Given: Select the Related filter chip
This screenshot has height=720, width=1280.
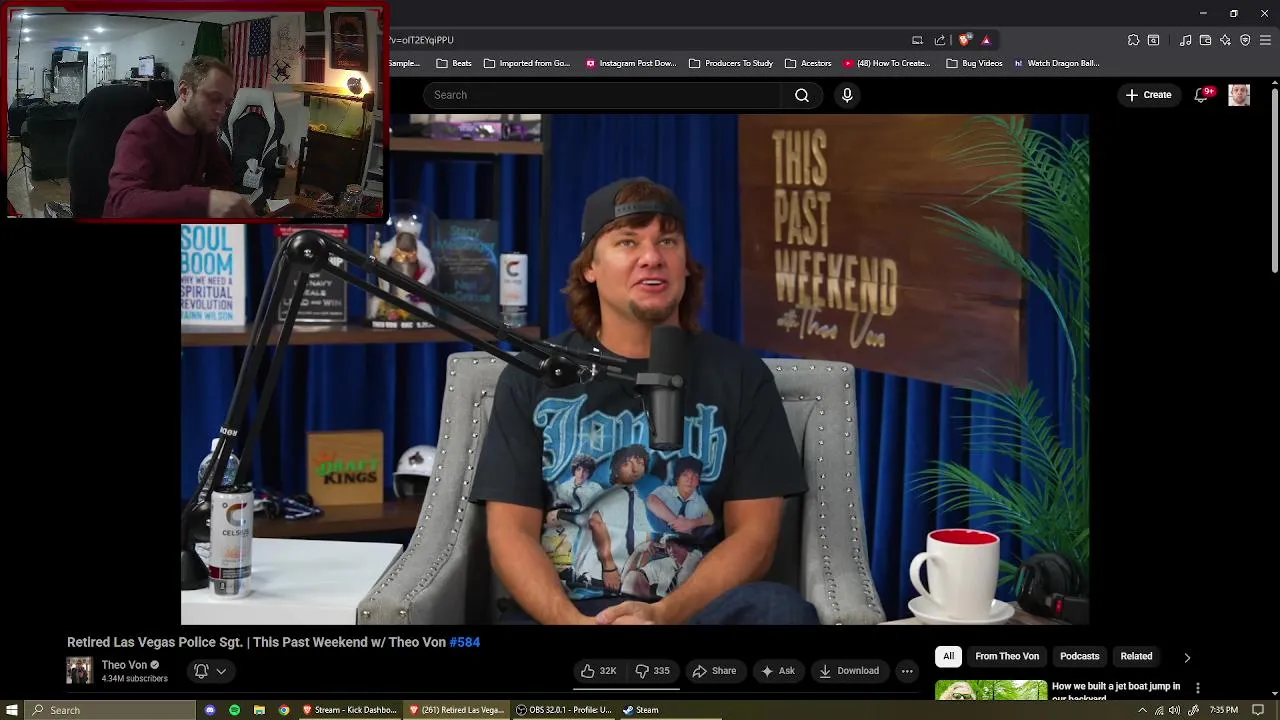Looking at the screenshot, I should pyautogui.click(x=1136, y=656).
